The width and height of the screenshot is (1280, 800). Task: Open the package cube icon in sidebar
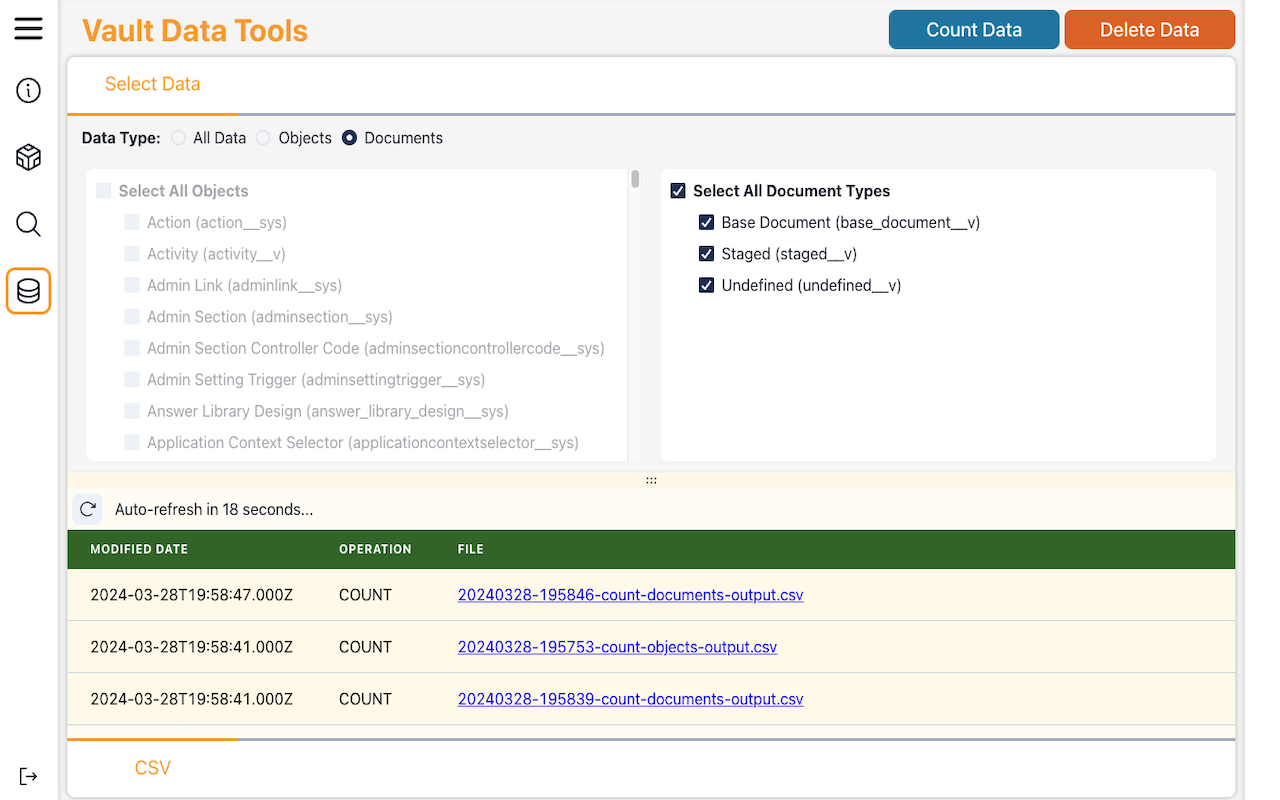click(x=29, y=157)
